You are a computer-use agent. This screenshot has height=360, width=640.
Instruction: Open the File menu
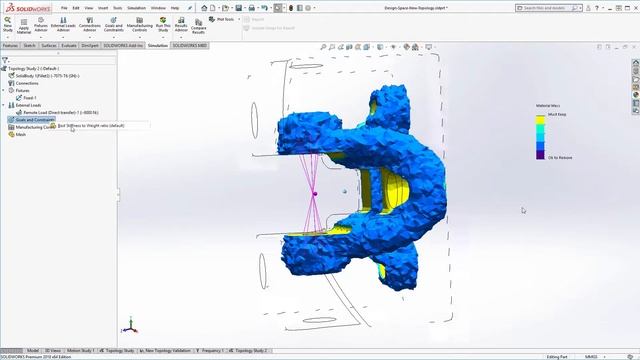click(64, 8)
